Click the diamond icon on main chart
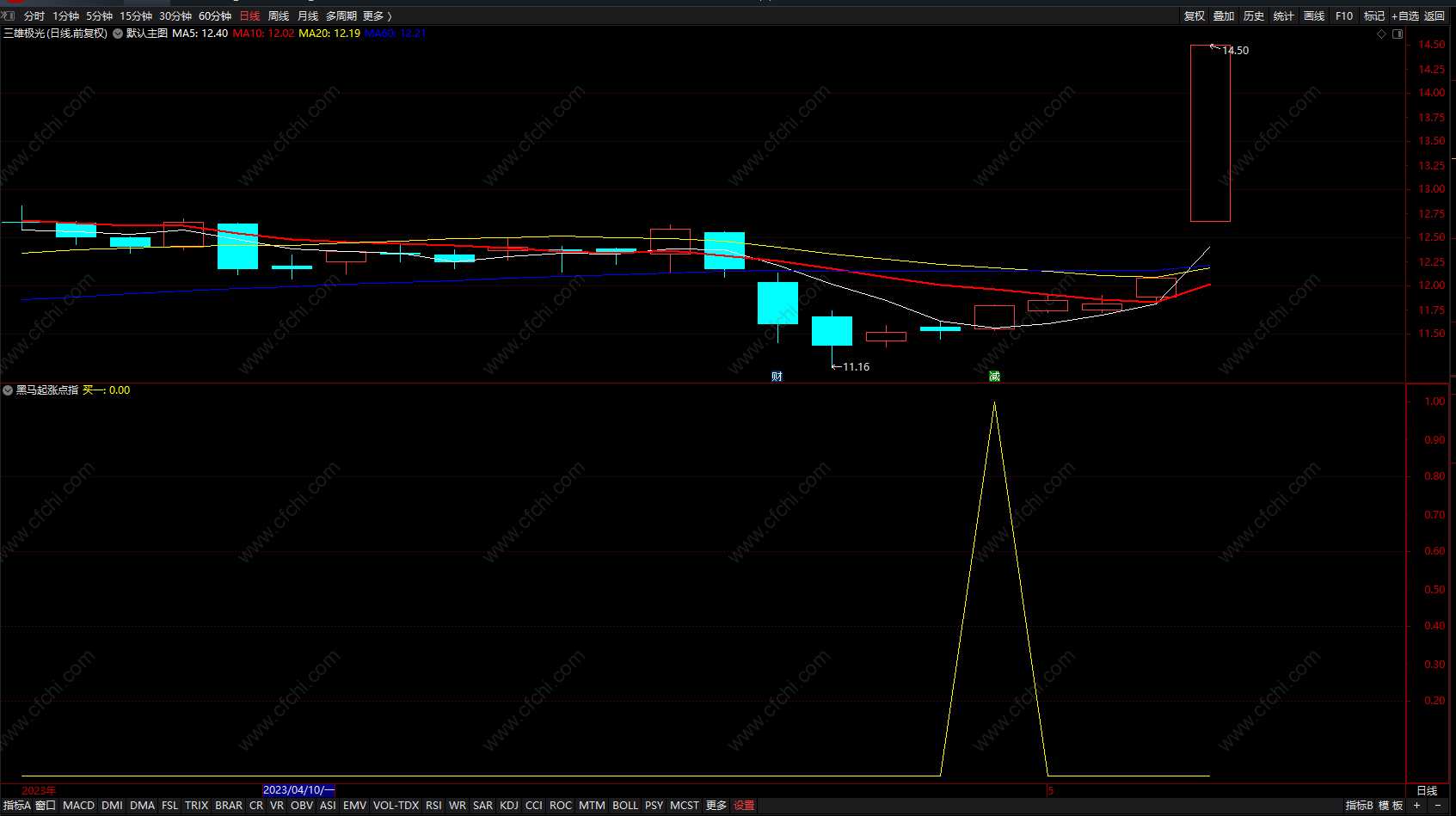Image resolution: width=1456 pixels, height=816 pixels. pos(1382,34)
